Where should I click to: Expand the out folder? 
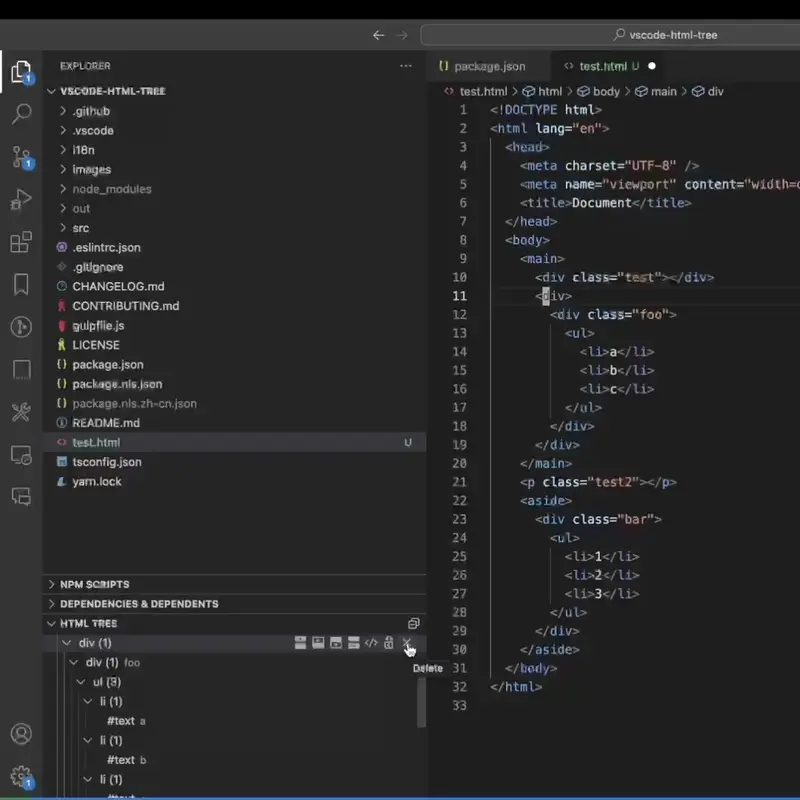(63, 208)
